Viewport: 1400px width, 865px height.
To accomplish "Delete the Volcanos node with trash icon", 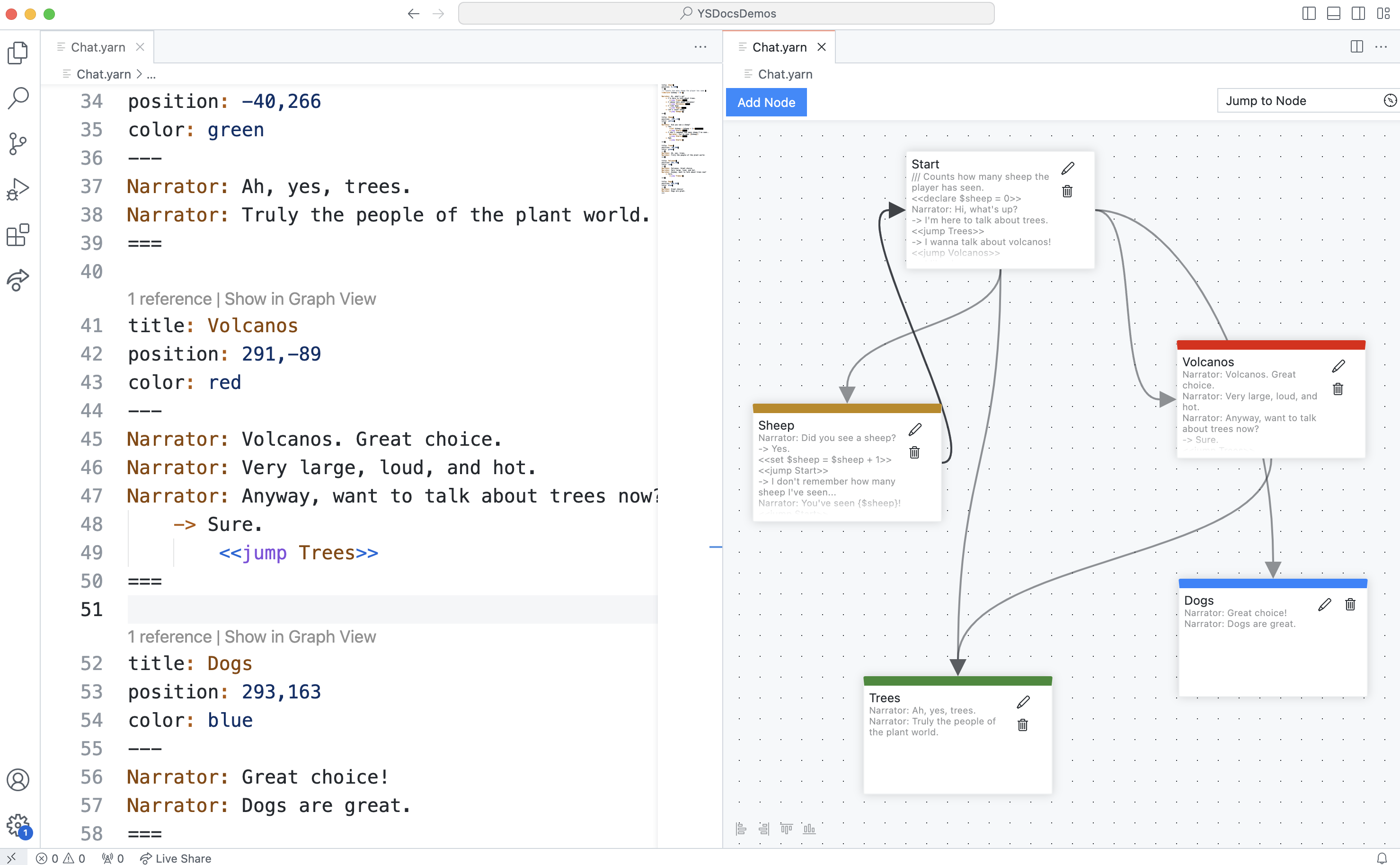I will click(x=1338, y=389).
